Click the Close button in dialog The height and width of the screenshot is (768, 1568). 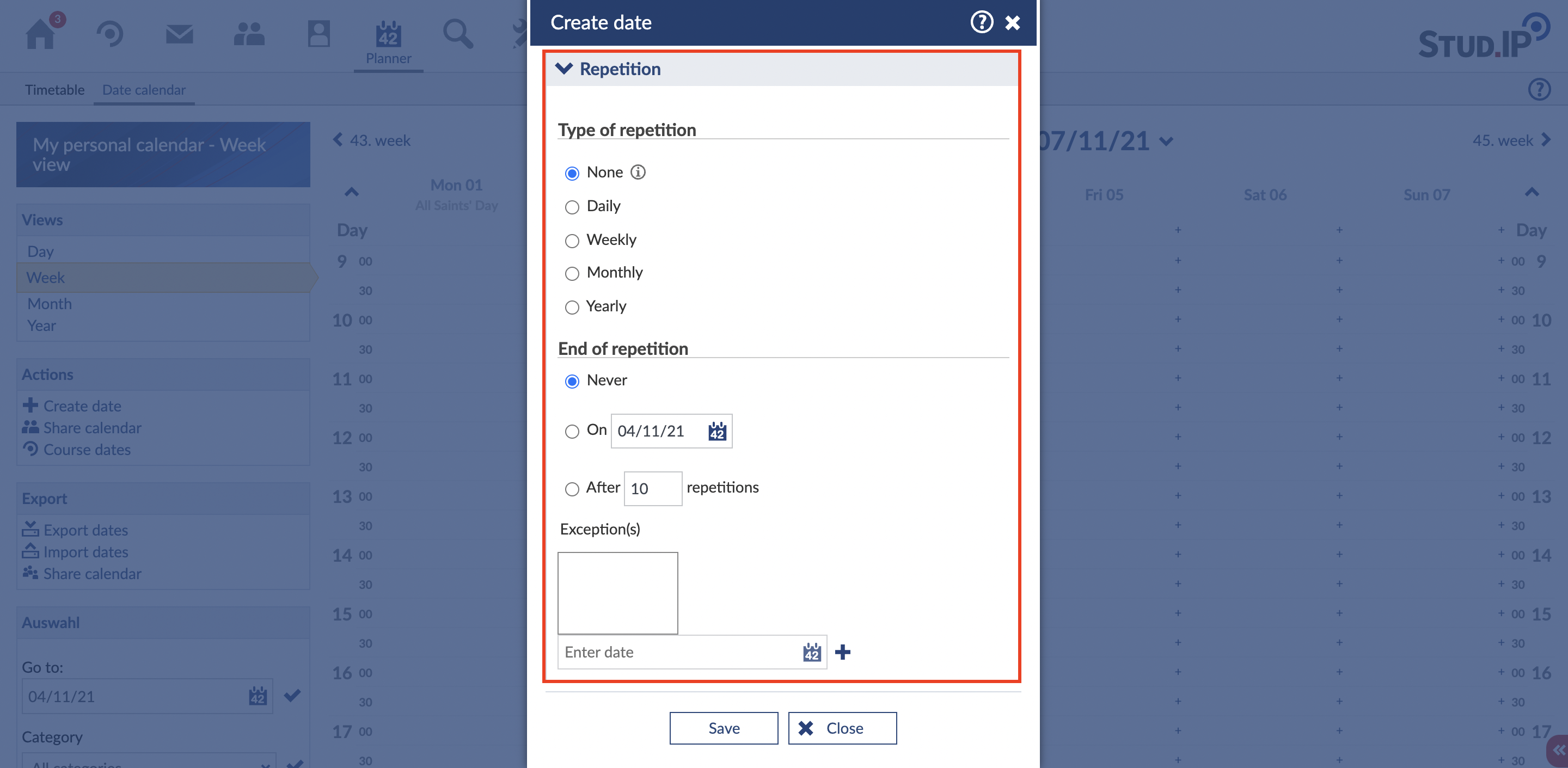pyautogui.click(x=842, y=728)
